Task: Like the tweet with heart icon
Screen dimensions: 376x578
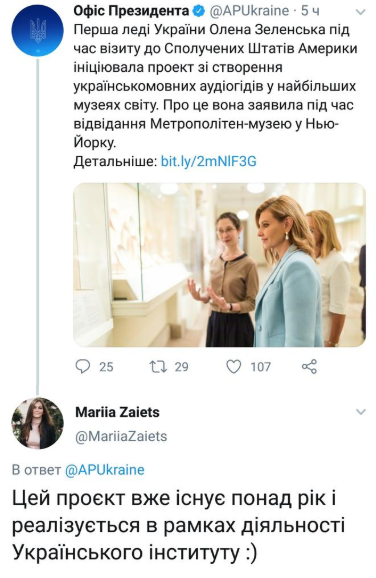Action: [x=233, y=367]
